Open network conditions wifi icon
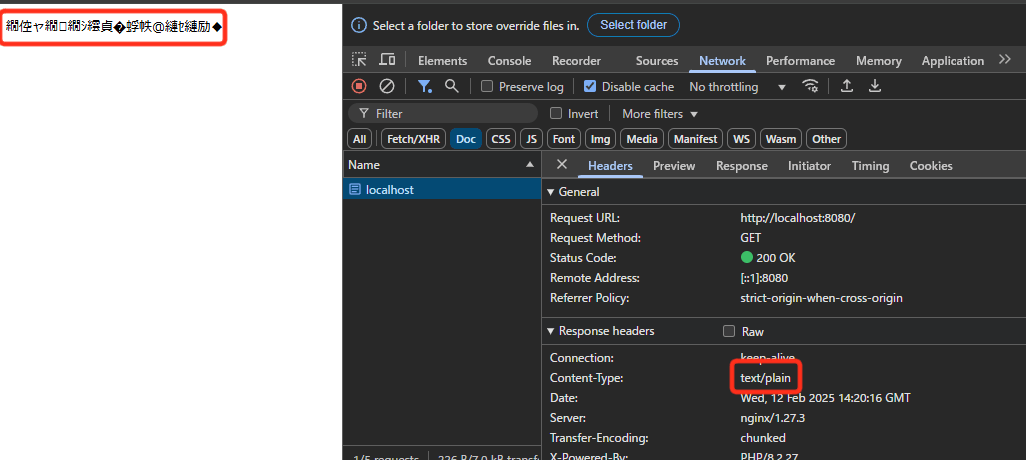The width and height of the screenshot is (1026, 460). (x=811, y=87)
